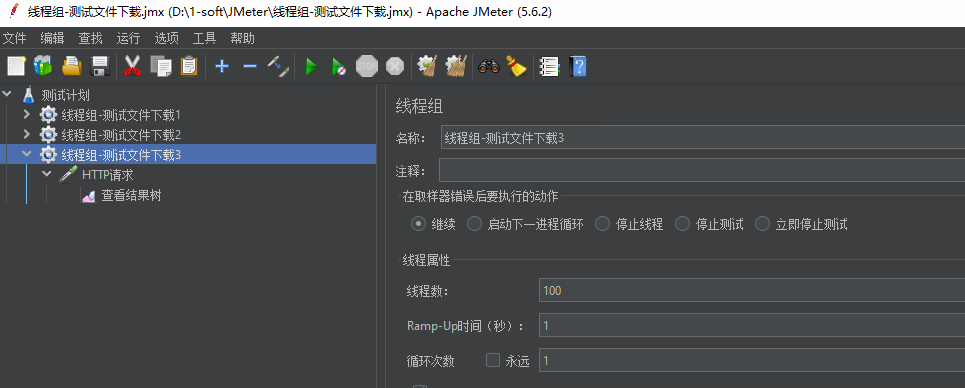The height and width of the screenshot is (388, 965).
Task: Click the Clear results broom icon
Action: (426, 65)
